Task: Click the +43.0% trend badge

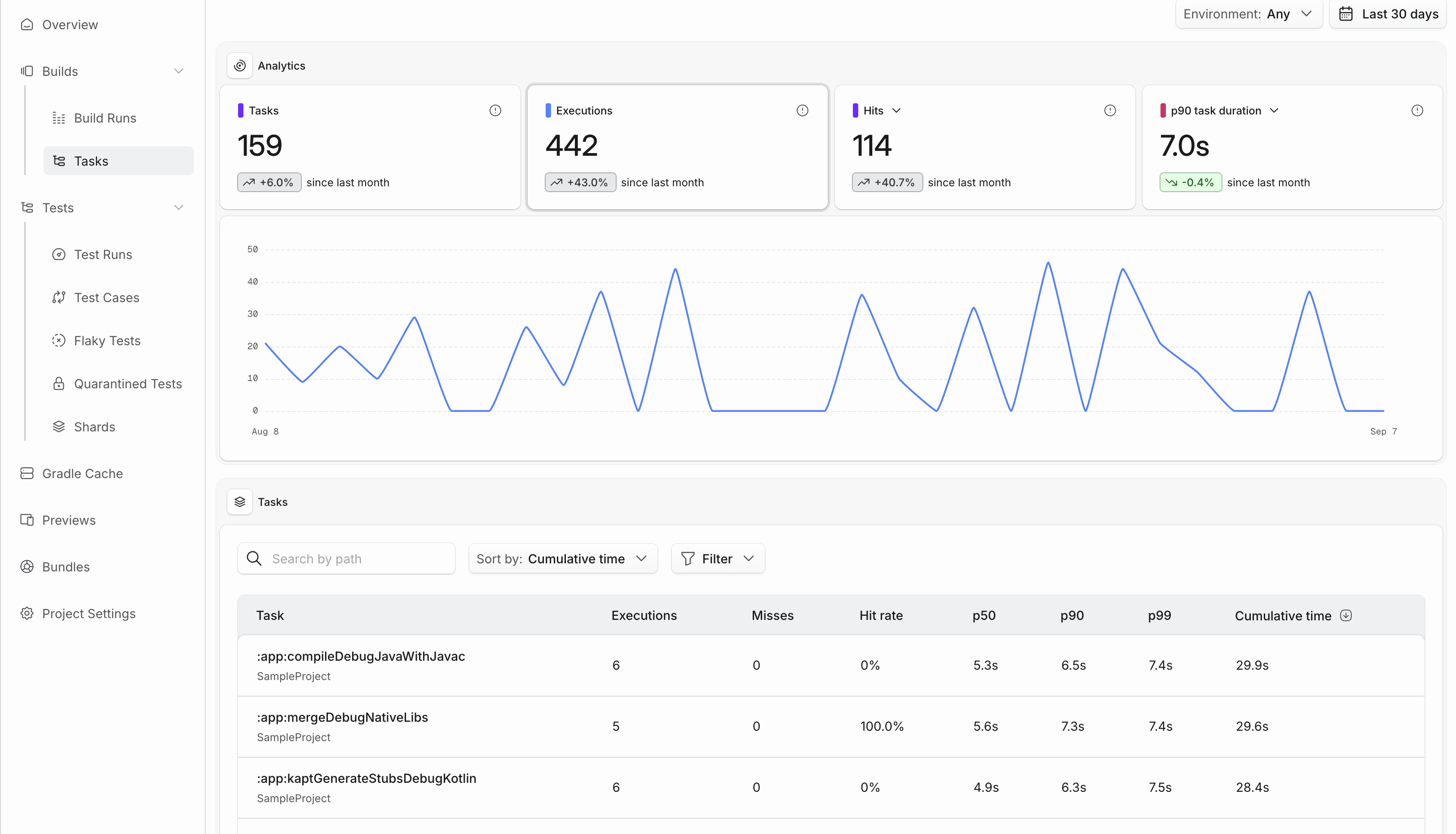Action: point(580,182)
